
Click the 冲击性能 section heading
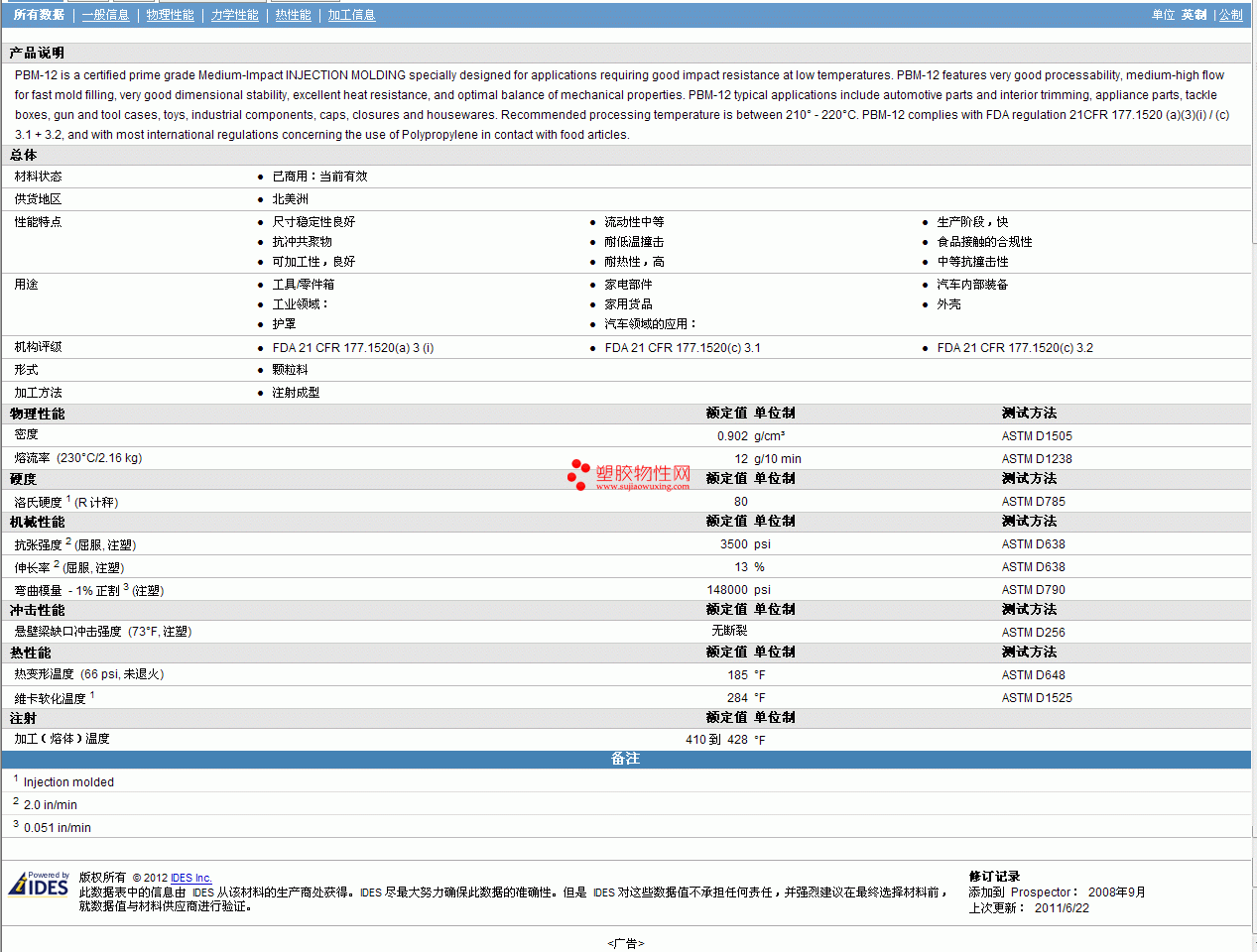point(37,611)
